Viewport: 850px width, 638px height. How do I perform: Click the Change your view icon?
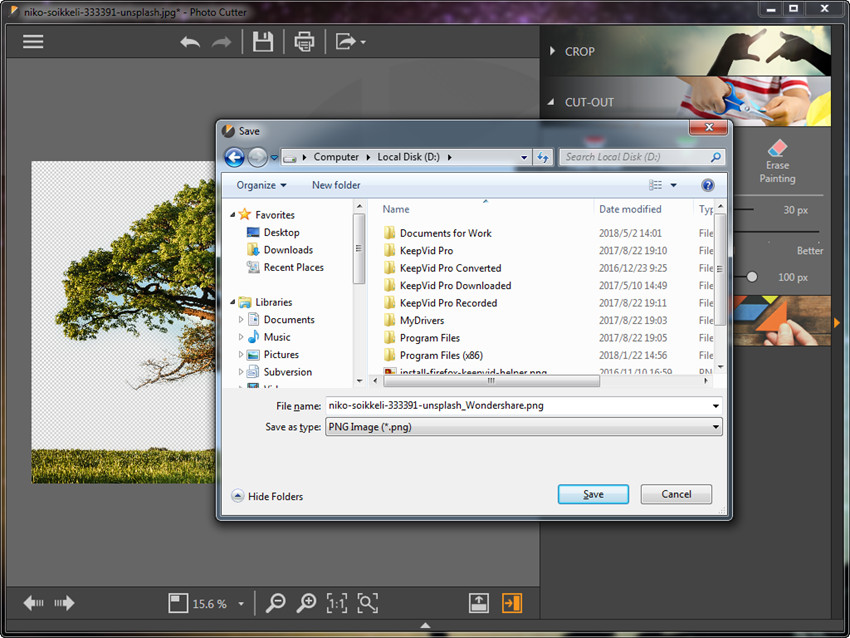pos(655,185)
